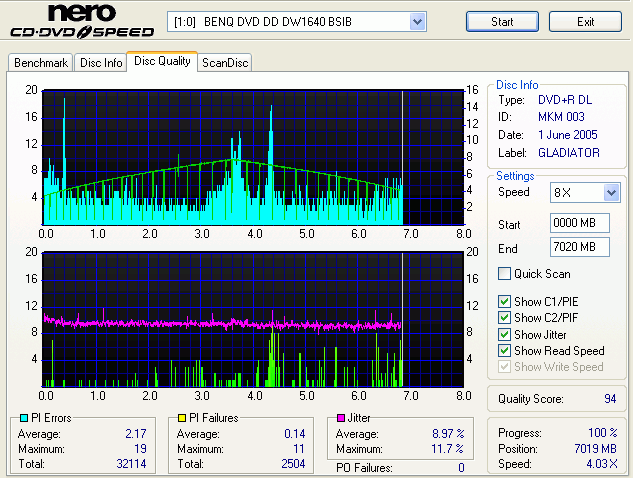This screenshot has width=633, height=478.
Task: Click the Nero CD-DVD Speed logo
Action: point(80,22)
